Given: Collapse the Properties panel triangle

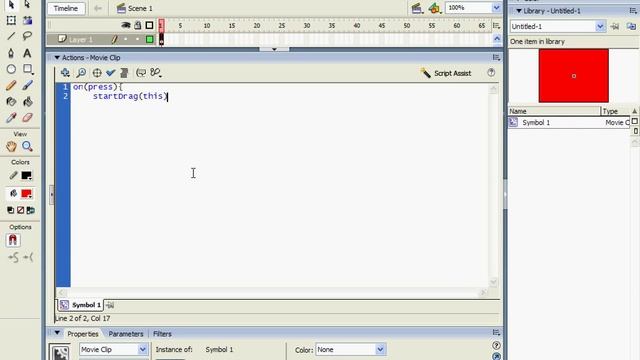Looking at the screenshot, I should click(57, 333).
